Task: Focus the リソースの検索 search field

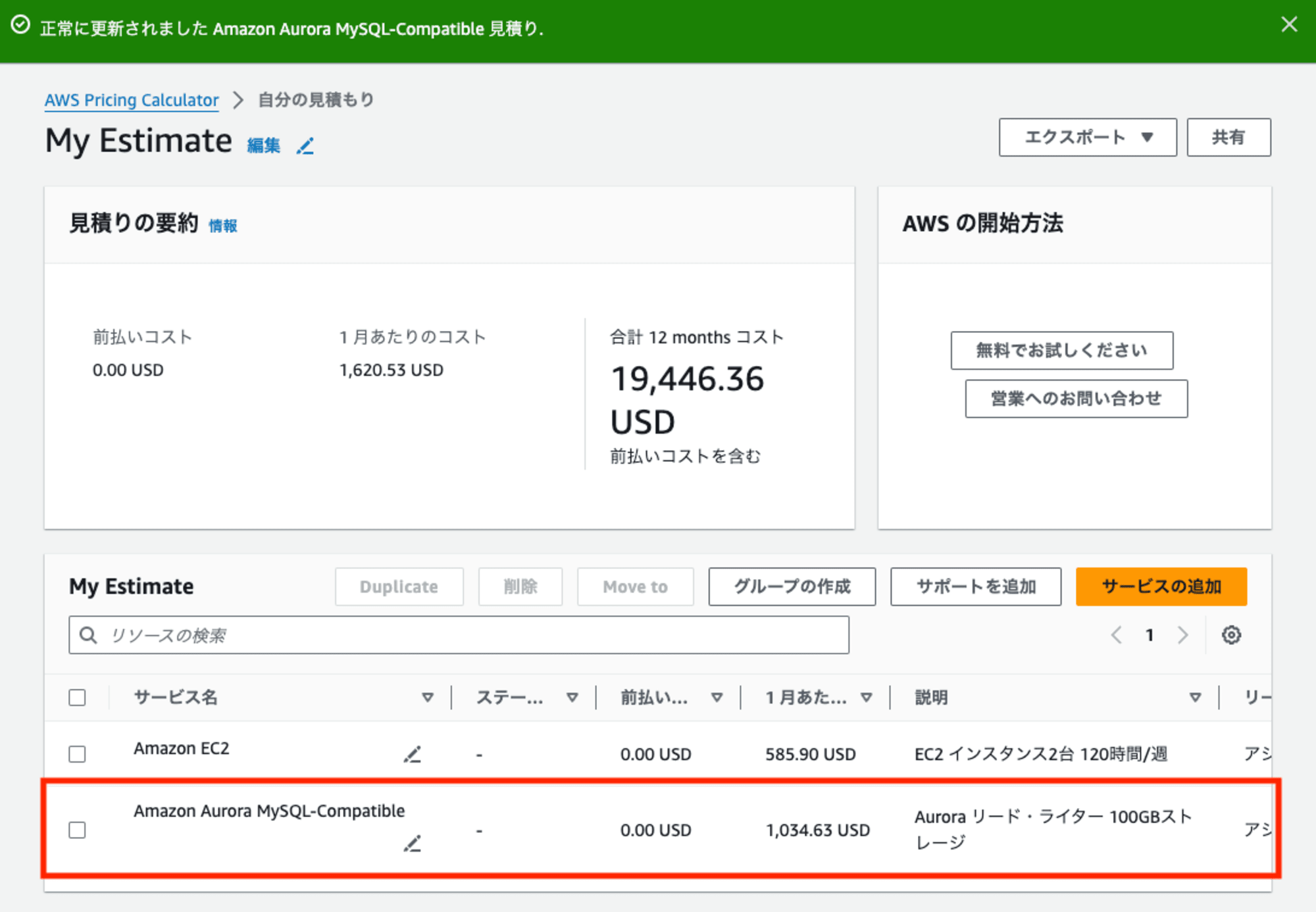Action: [459, 635]
